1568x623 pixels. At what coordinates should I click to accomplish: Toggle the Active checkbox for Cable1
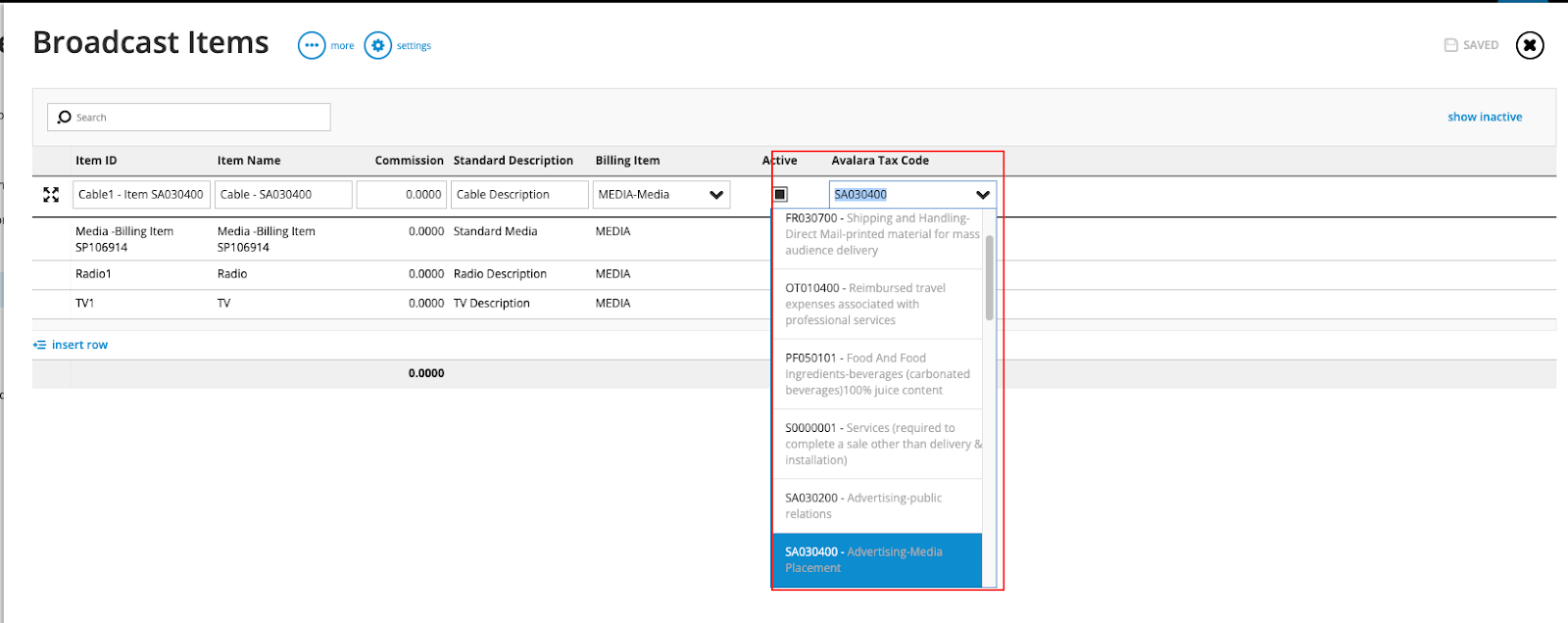(x=780, y=195)
